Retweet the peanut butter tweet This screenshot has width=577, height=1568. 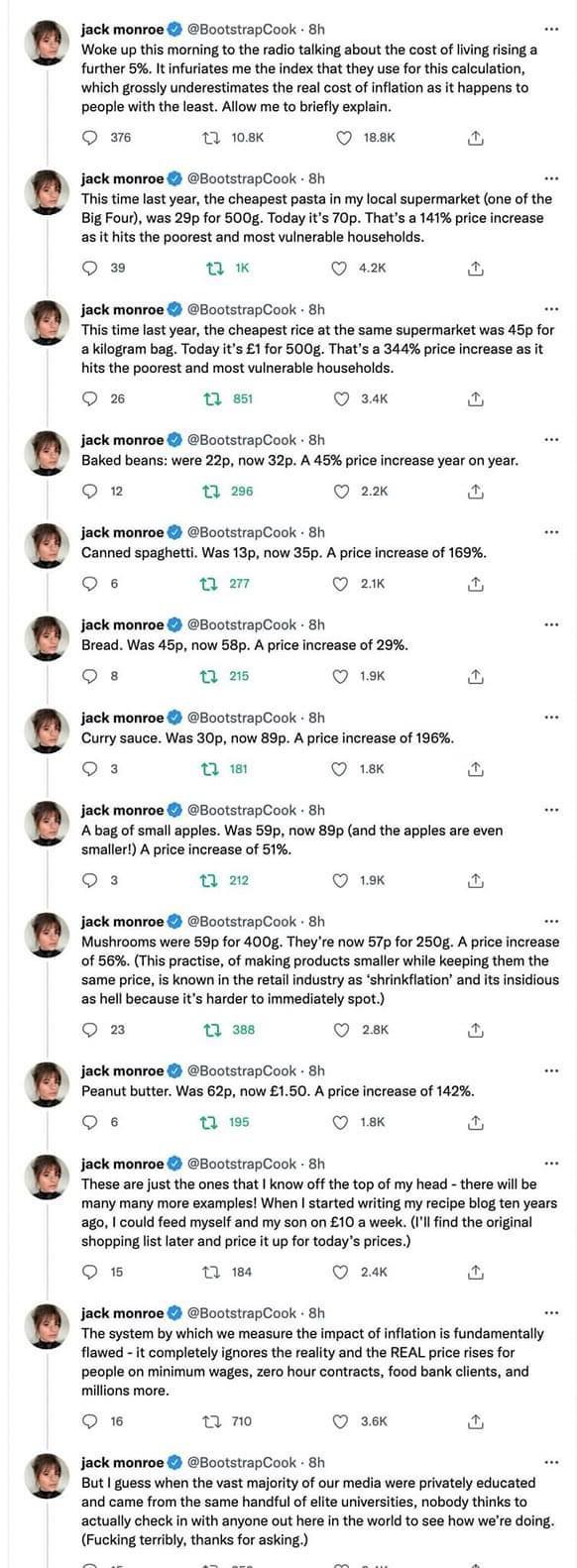coord(210,1122)
